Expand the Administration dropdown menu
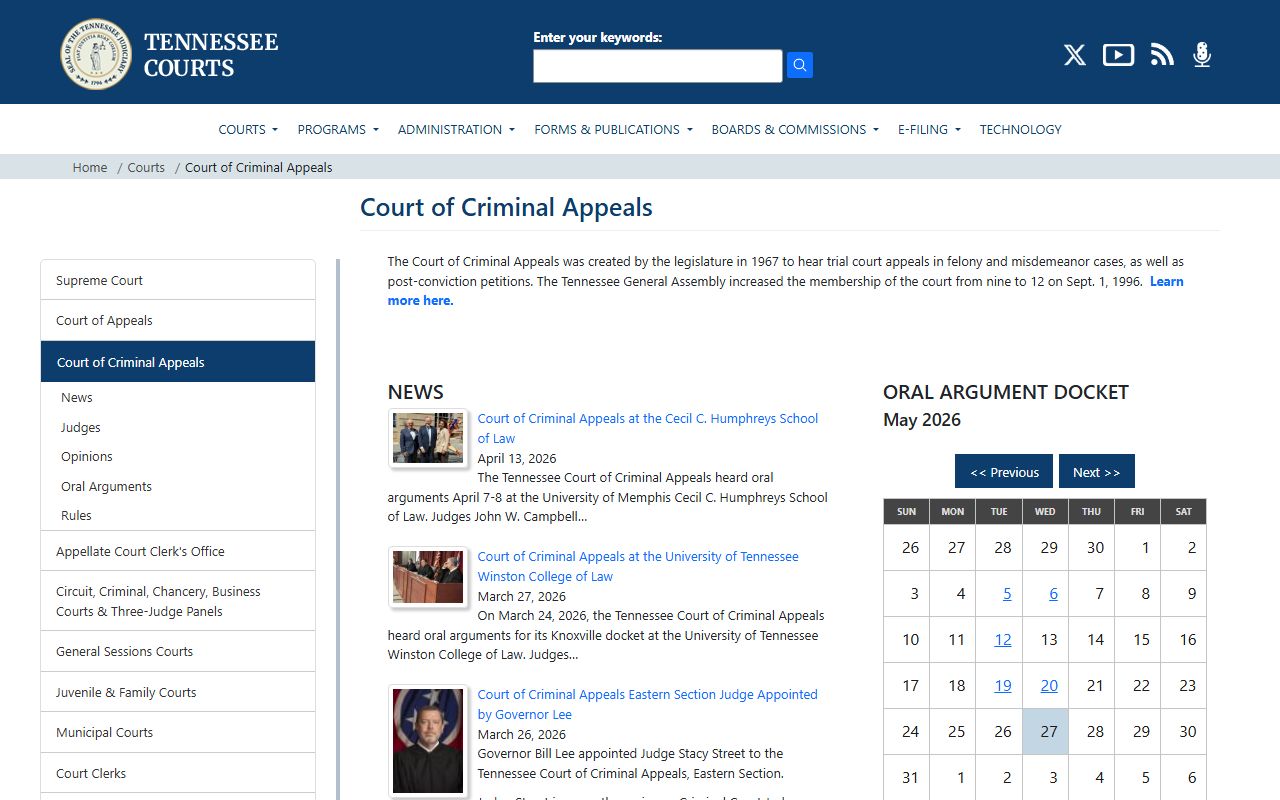Viewport: 1280px width, 800px height. point(456,129)
